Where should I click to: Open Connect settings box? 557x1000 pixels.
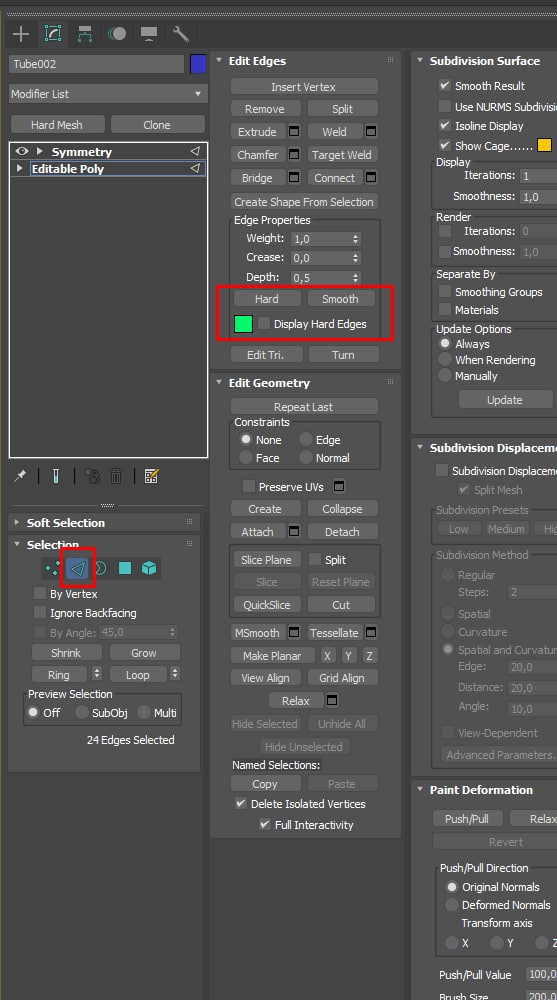371,177
